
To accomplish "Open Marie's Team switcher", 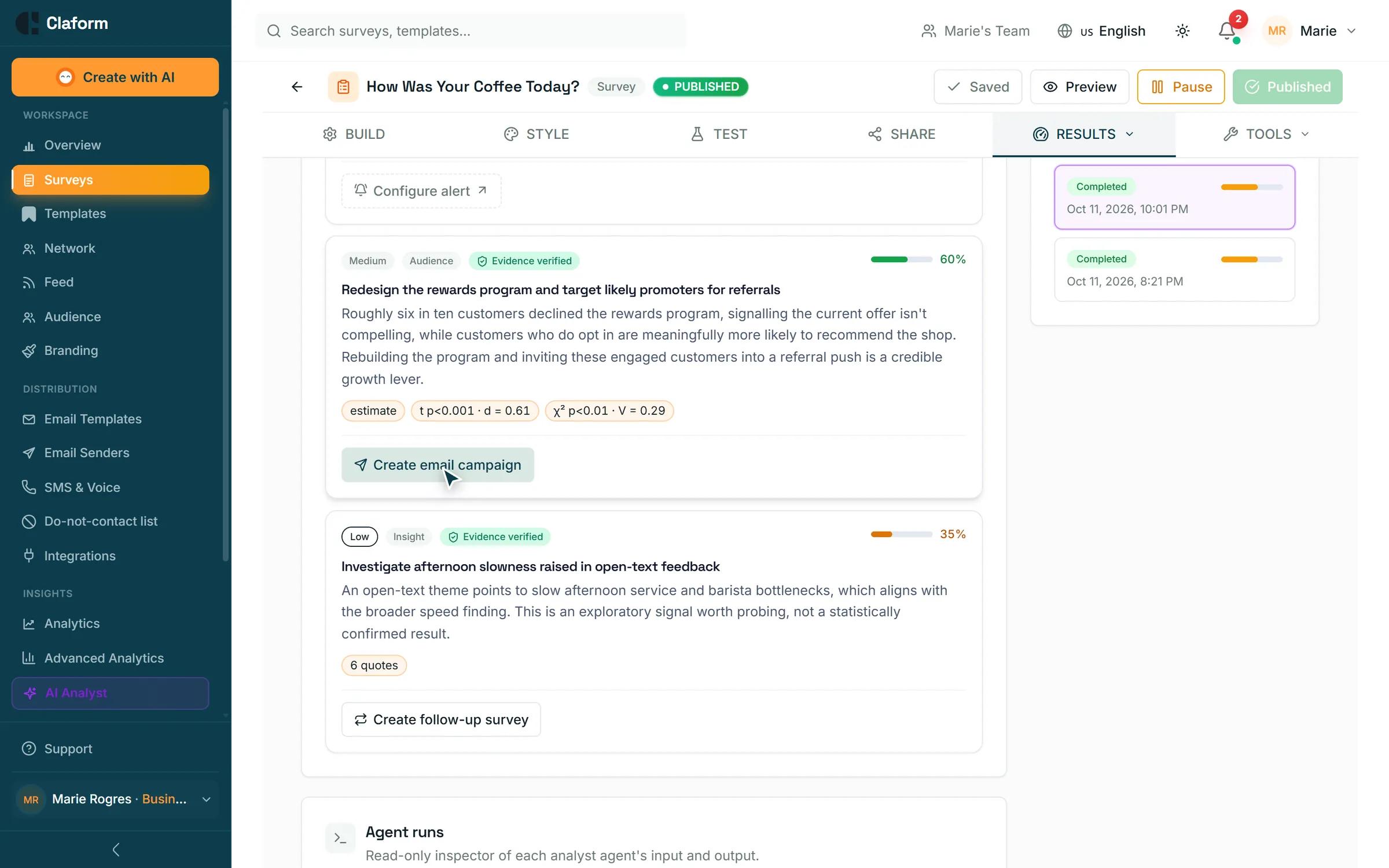I will tap(976, 31).
